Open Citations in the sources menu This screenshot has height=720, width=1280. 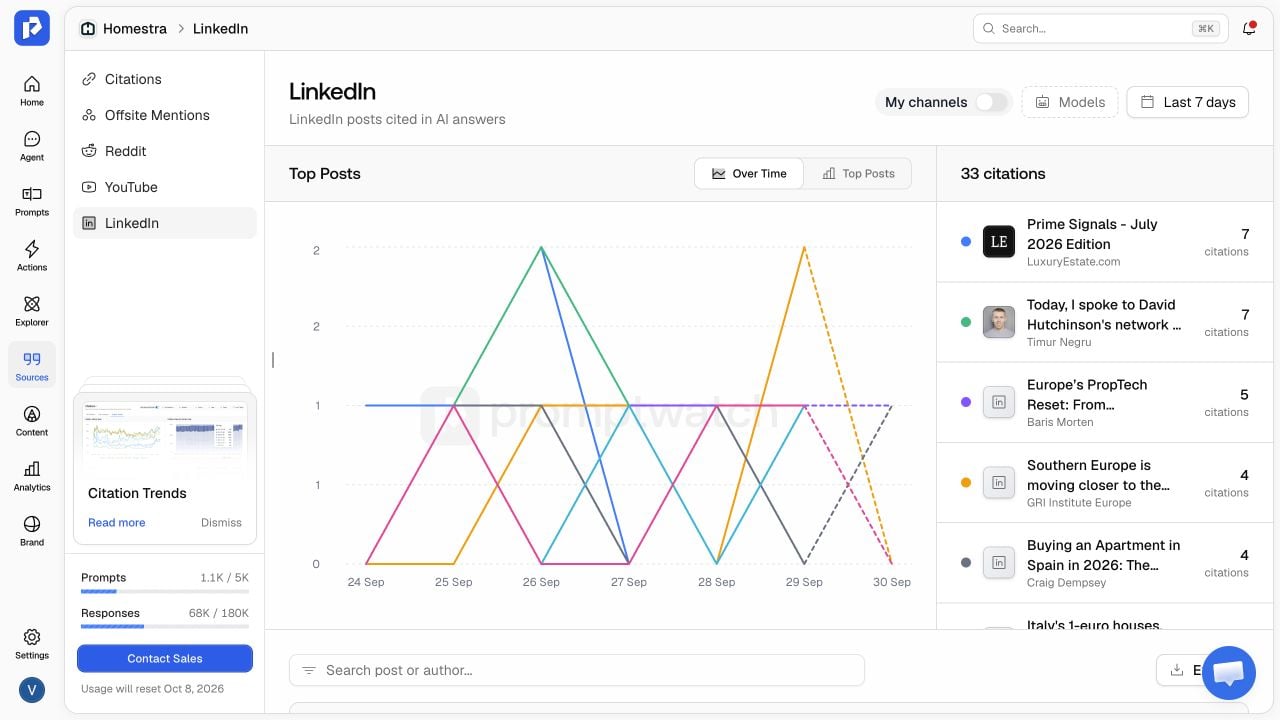[x=165, y=79]
